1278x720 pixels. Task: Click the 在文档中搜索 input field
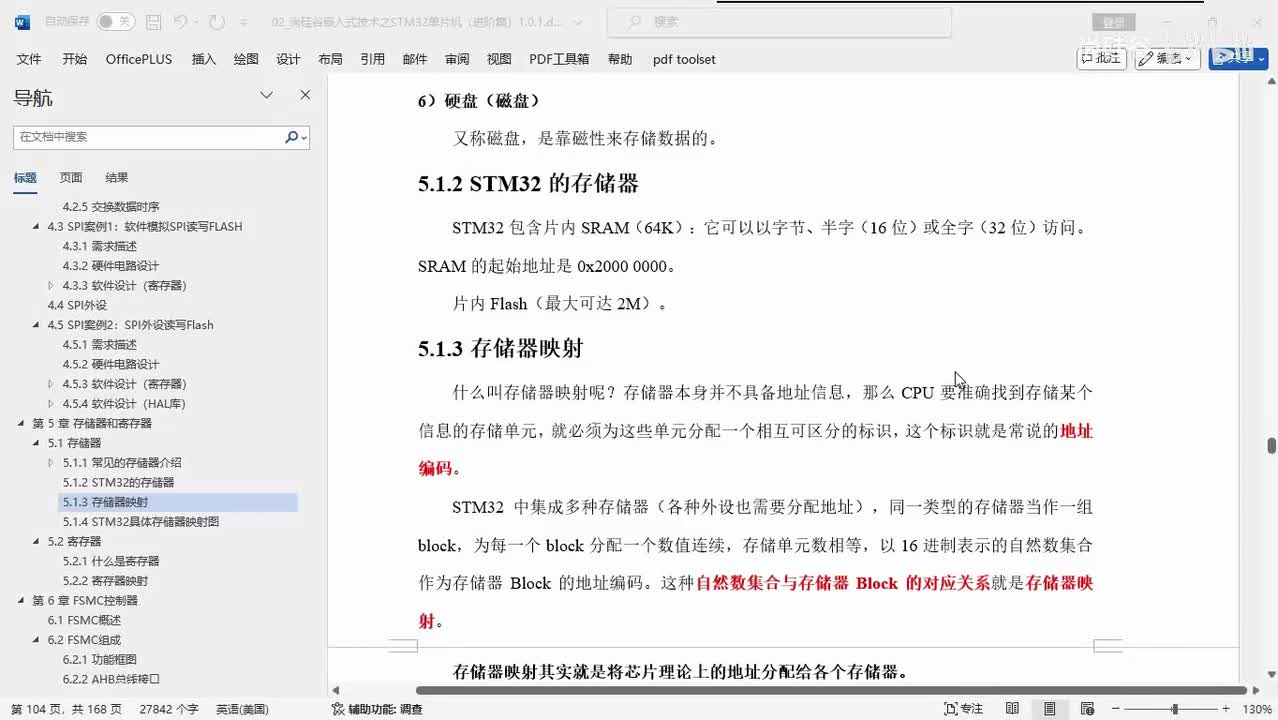click(x=148, y=137)
